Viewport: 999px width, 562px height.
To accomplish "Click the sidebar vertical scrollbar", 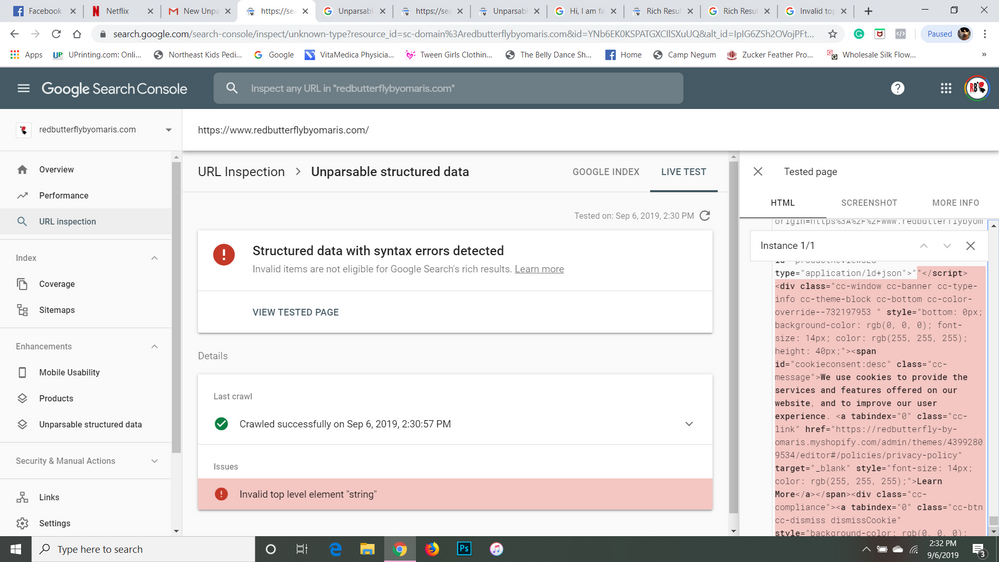I will 176,306.
